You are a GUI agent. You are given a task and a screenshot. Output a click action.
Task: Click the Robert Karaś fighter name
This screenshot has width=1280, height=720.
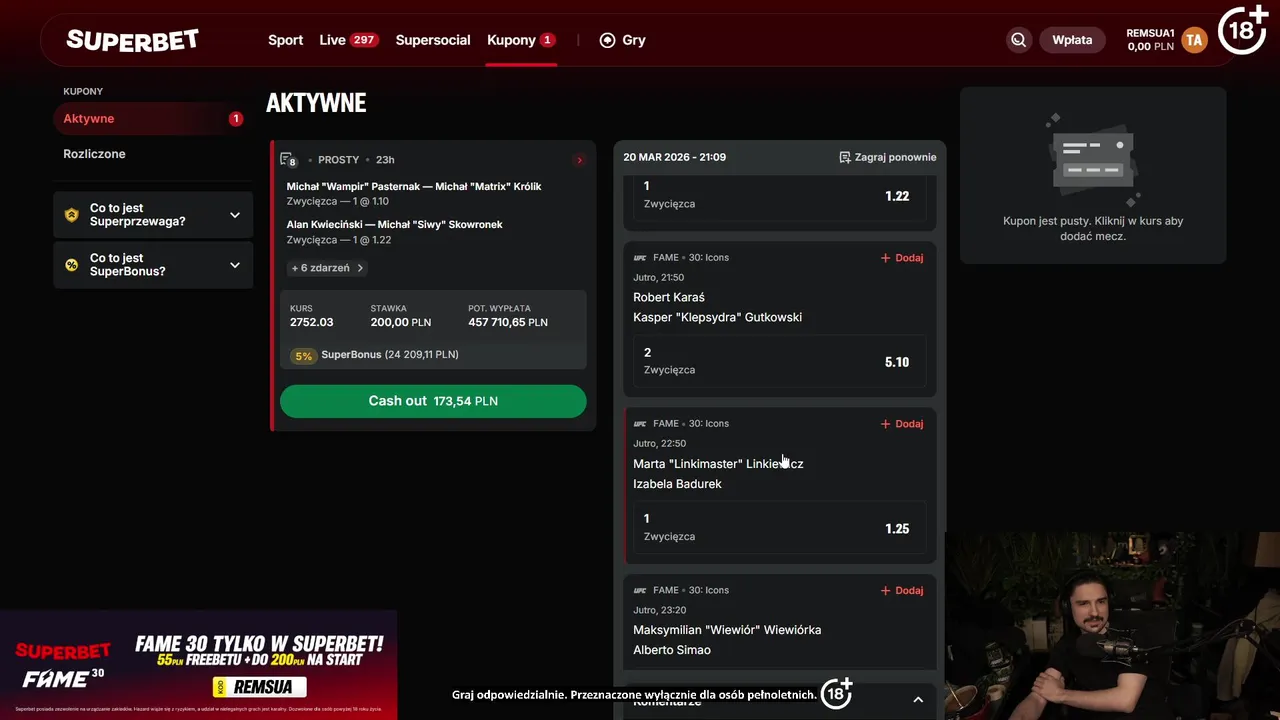click(x=669, y=297)
